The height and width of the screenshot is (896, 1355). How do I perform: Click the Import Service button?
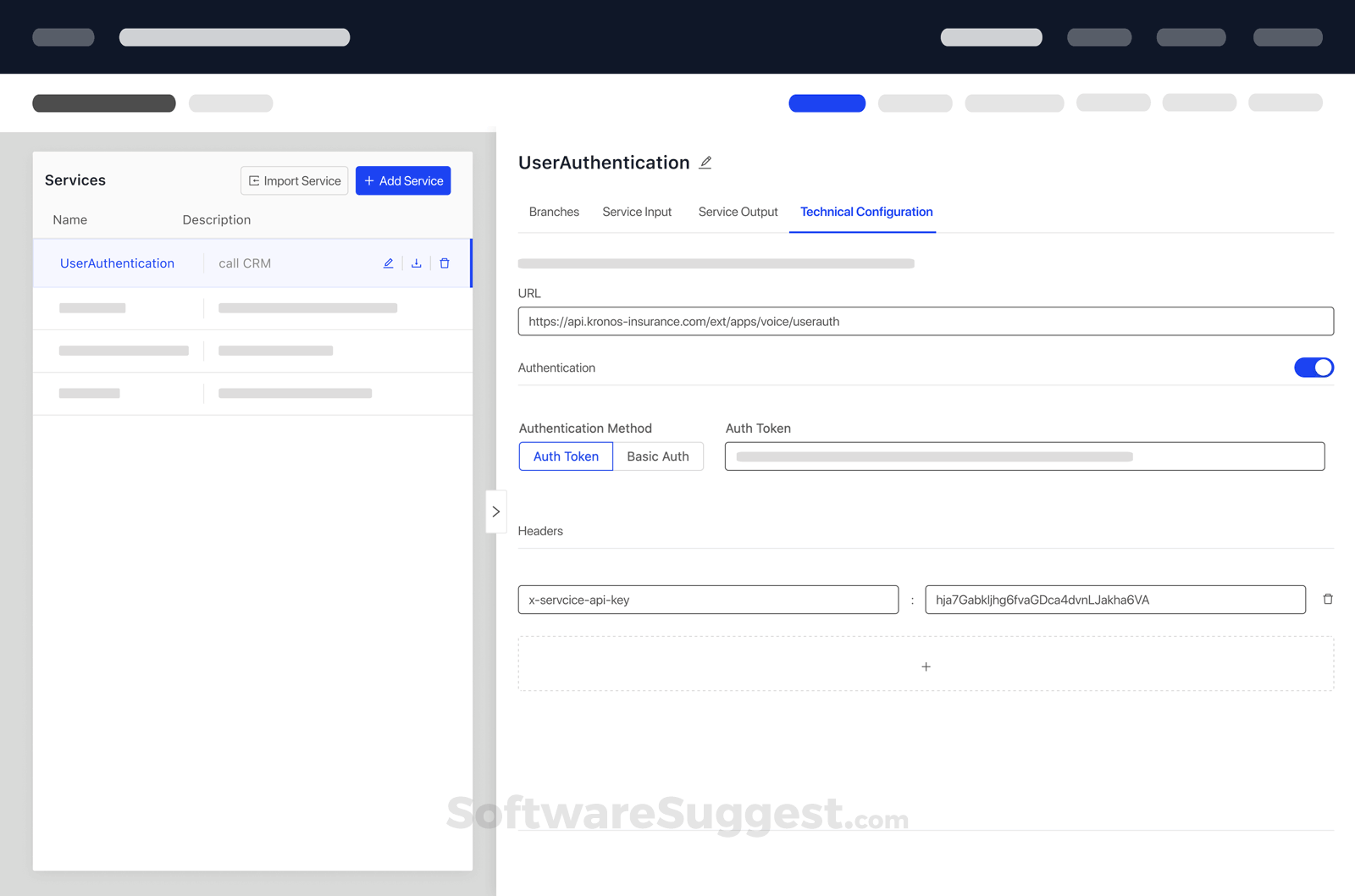[294, 180]
